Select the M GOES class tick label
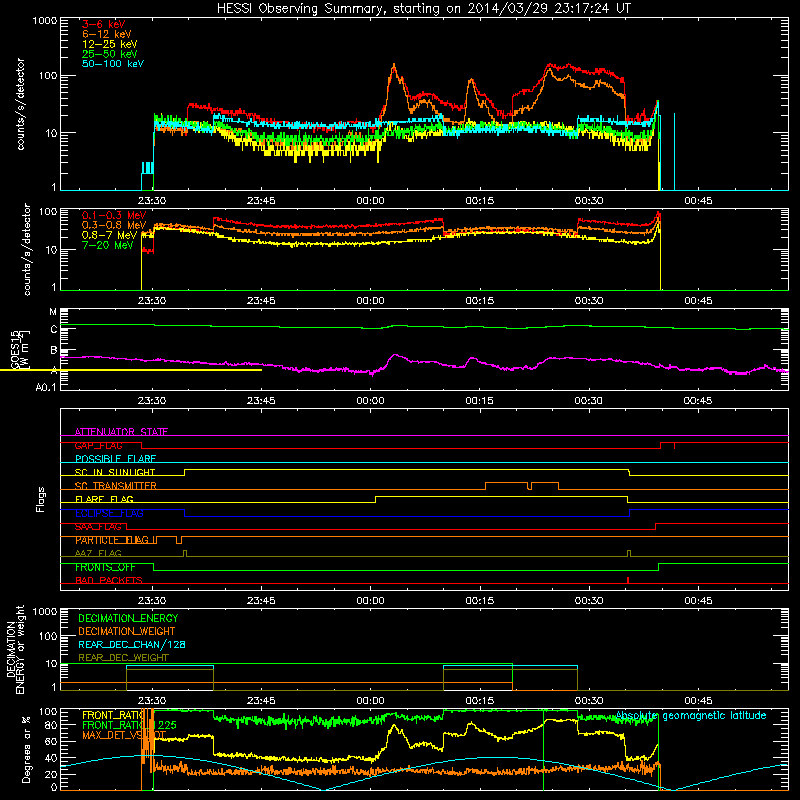Viewport: 800px width, 800px height. tap(53, 312)
